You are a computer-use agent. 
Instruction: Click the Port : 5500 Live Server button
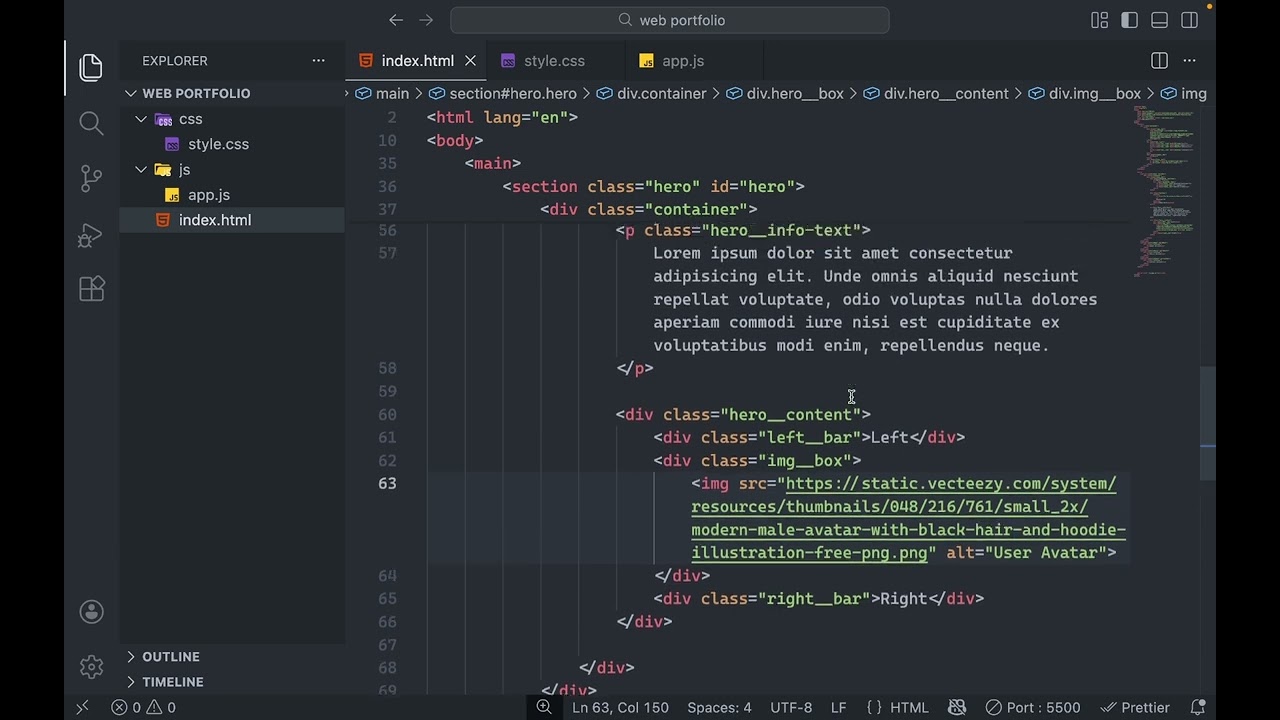1033,707
